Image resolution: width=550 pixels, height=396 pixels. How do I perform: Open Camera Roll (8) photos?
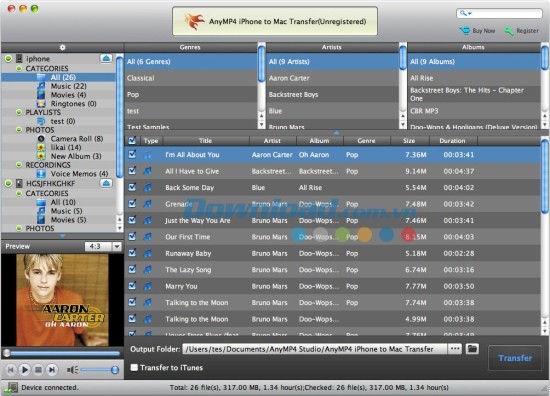(77, 139)
